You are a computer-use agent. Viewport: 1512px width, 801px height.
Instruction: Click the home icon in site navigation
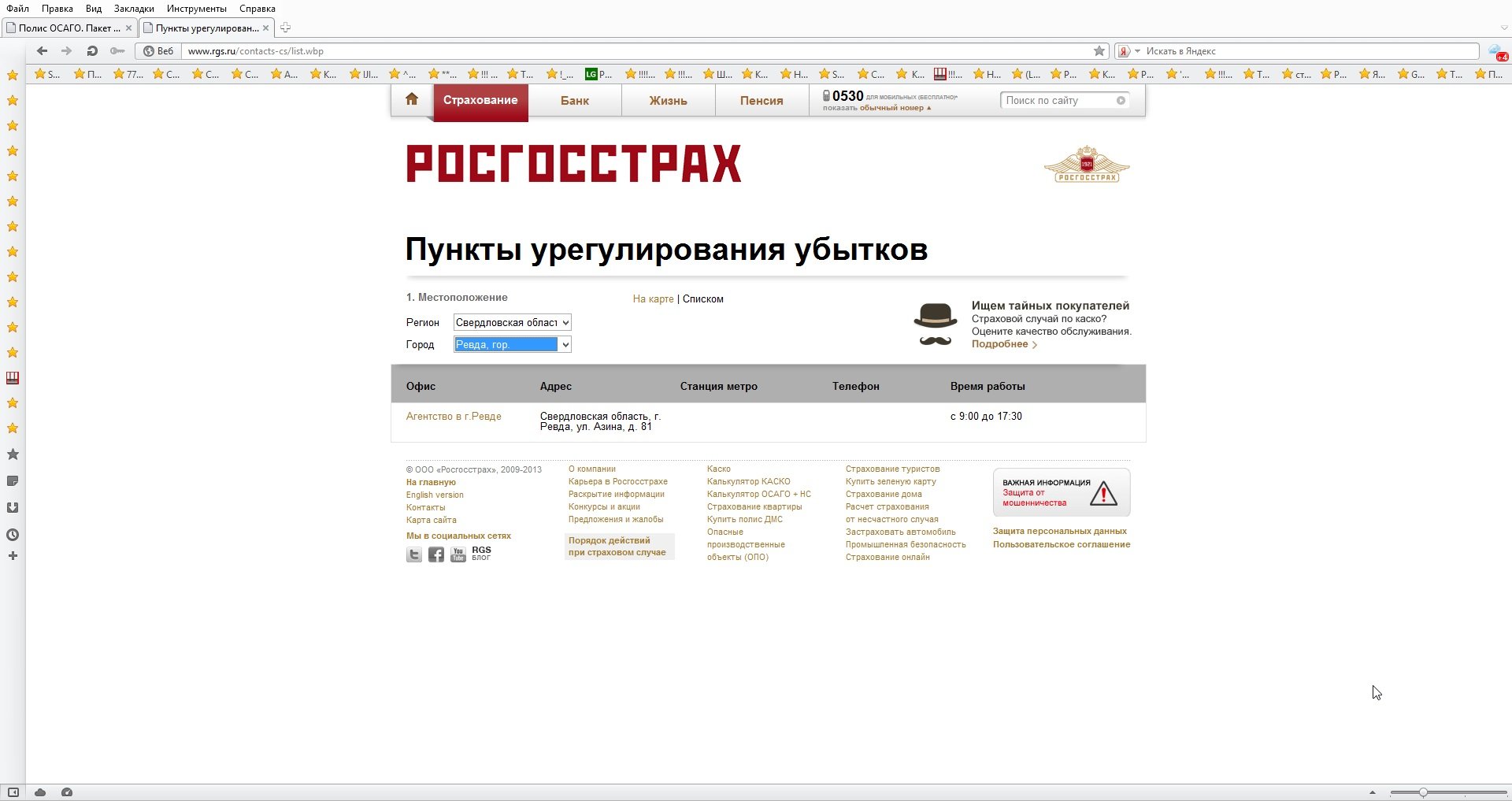point(411,99)
